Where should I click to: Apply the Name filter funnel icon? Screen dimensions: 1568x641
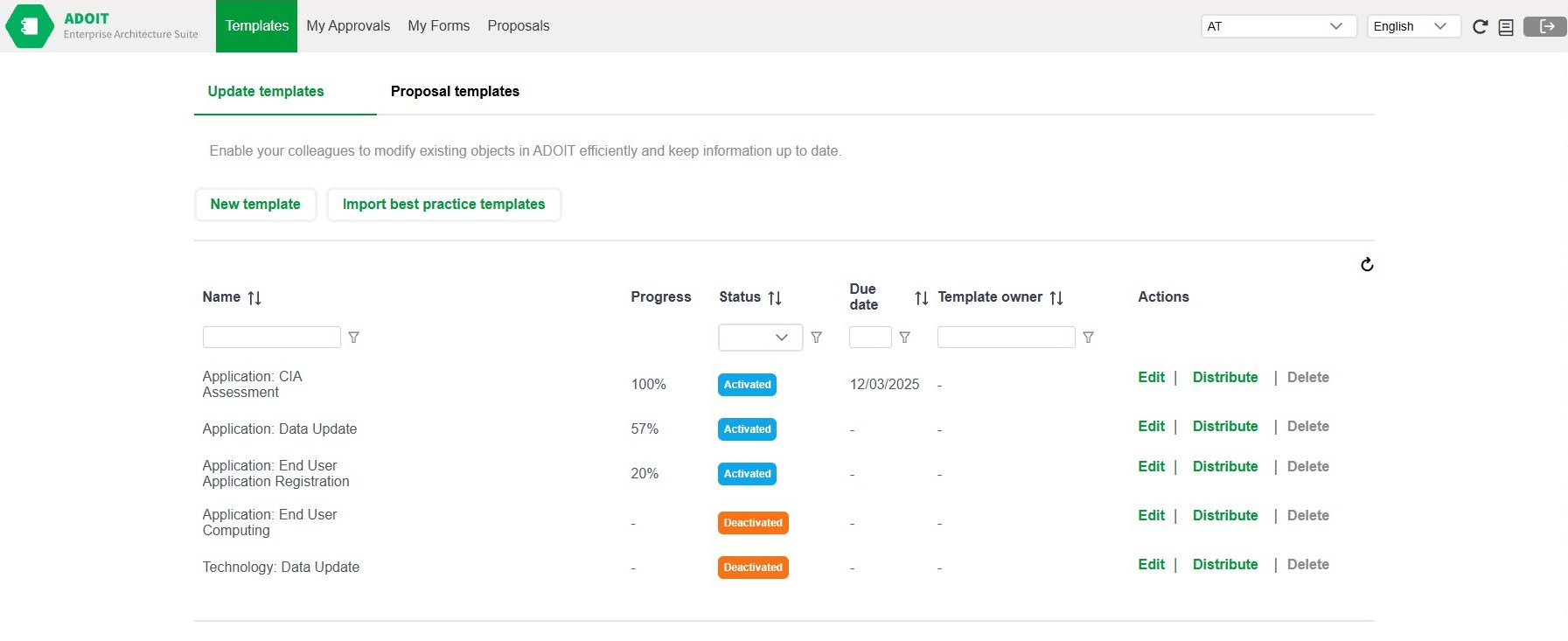(353, 338)
